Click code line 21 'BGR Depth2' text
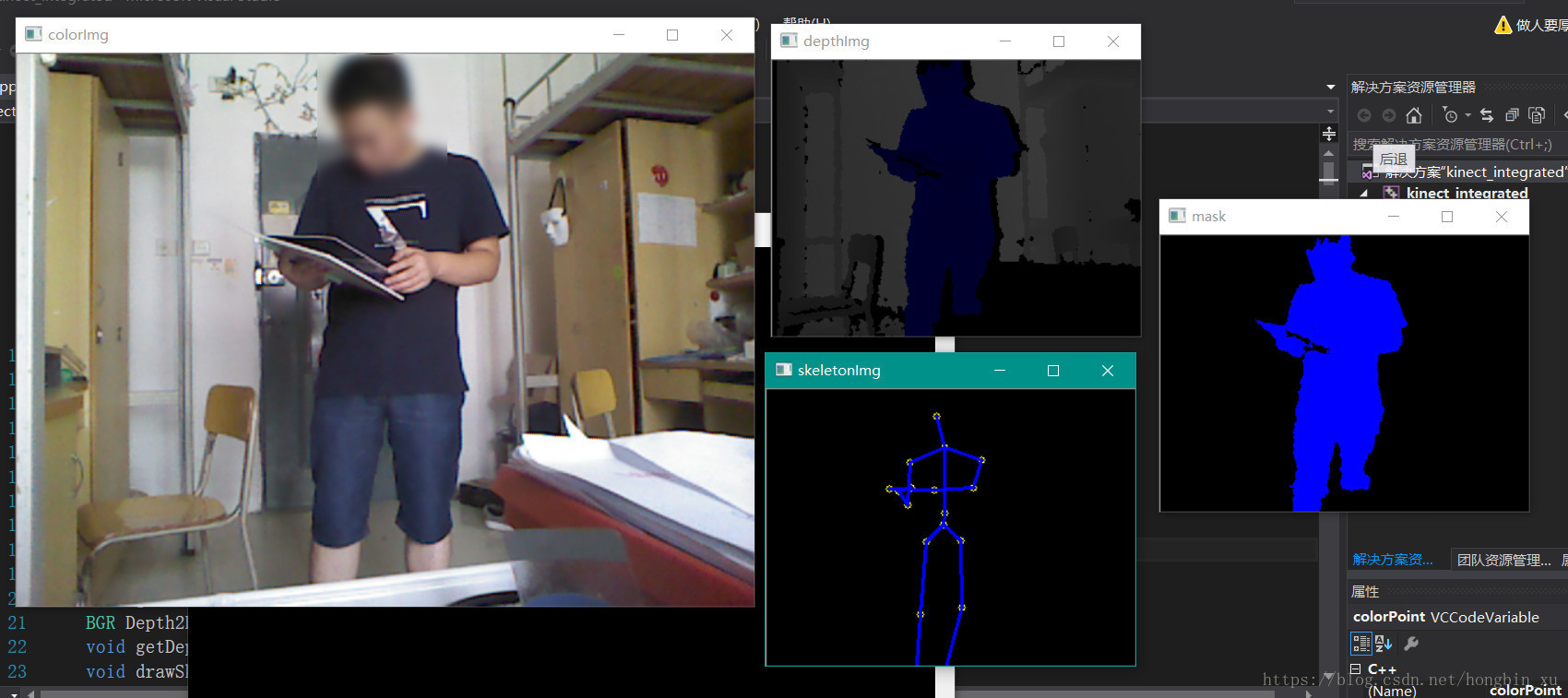 (137, 622)
